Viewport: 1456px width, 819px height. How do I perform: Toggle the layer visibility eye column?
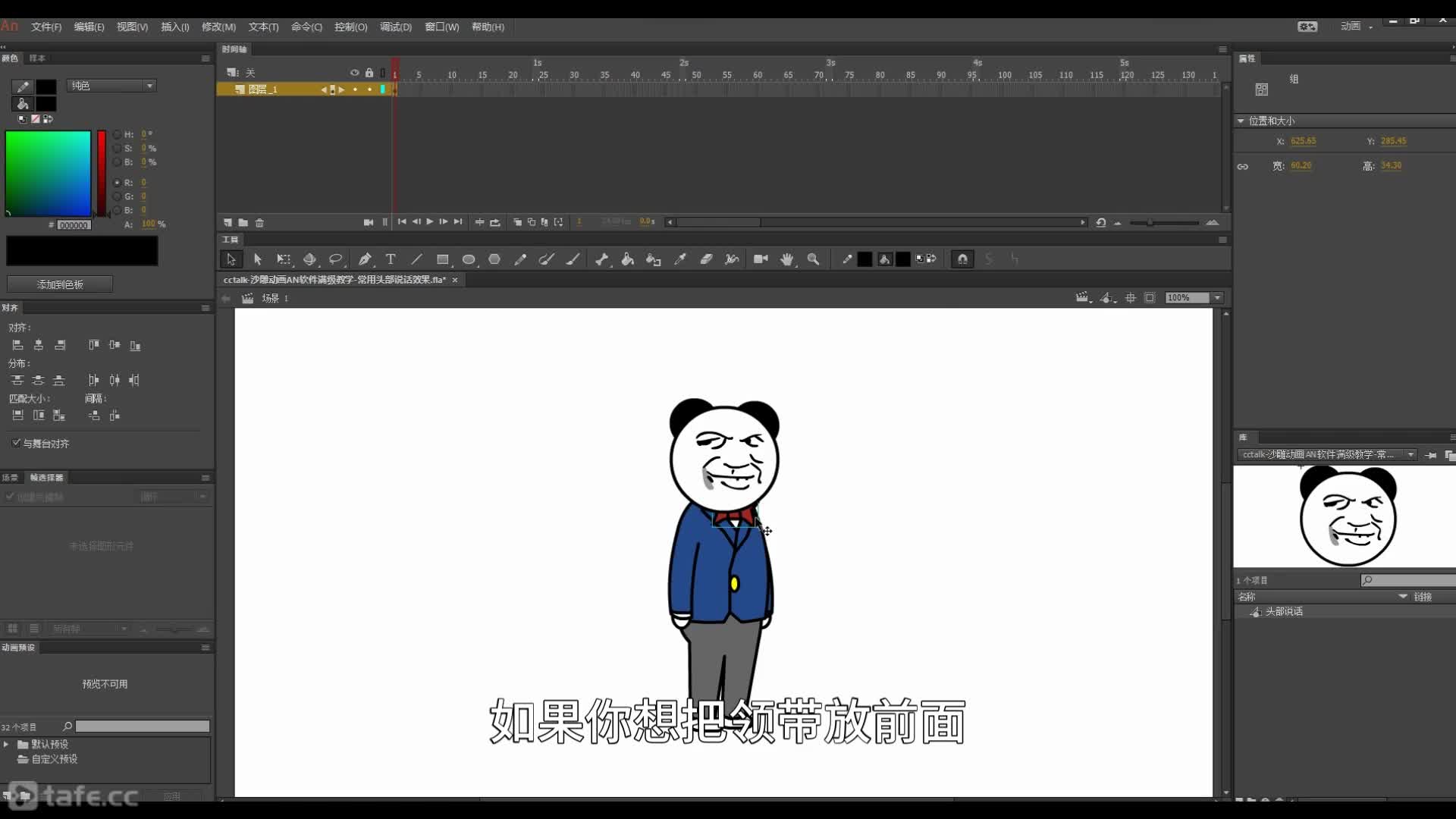tap(354, 73)
